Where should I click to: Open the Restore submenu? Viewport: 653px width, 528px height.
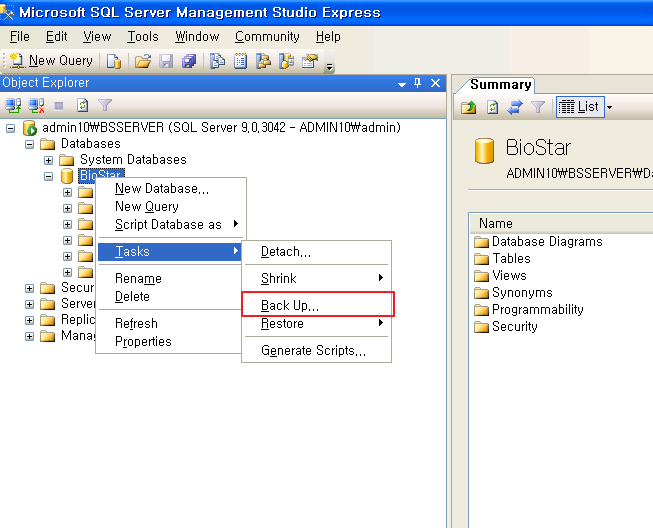pos(317,324)
